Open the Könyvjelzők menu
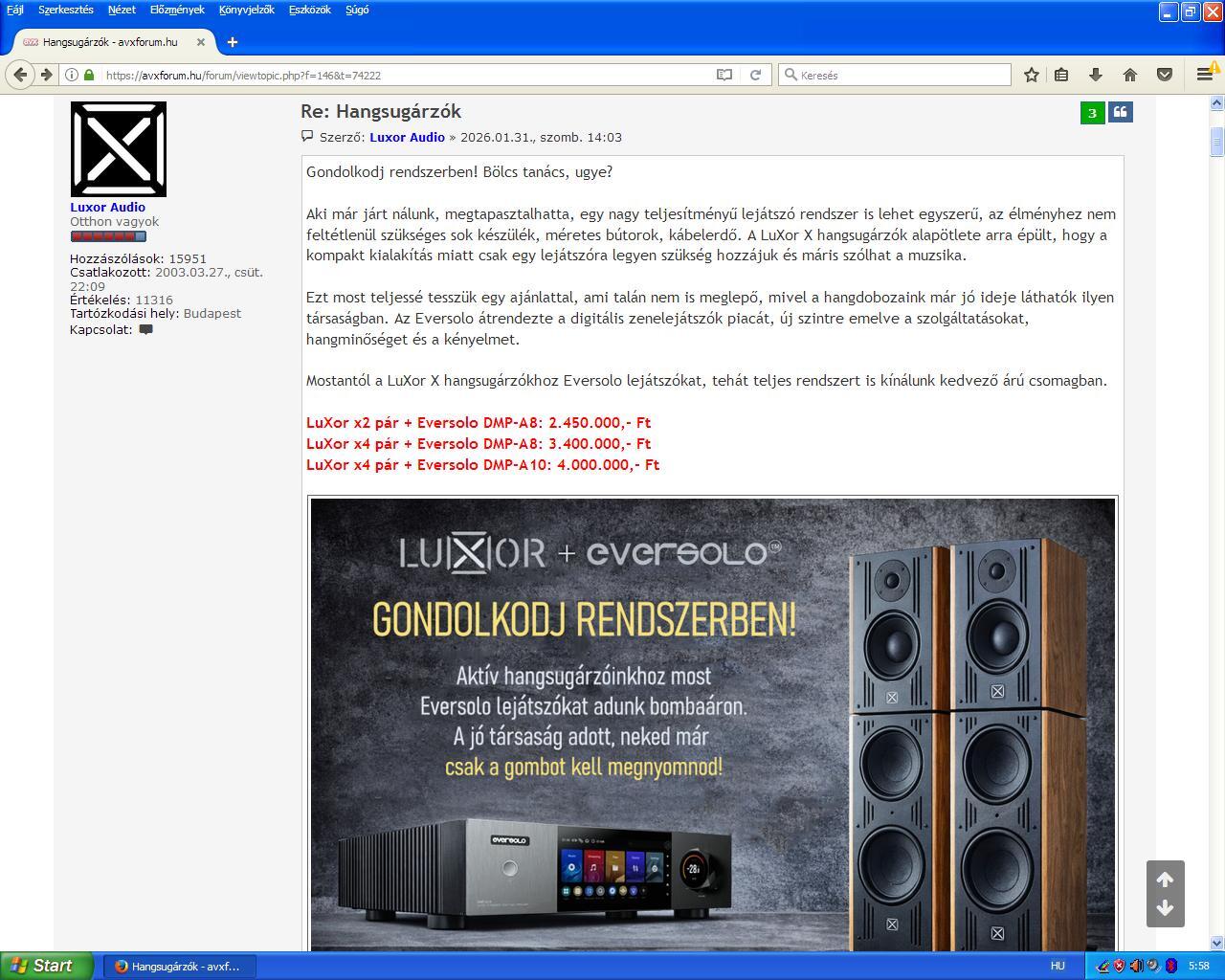Image resolution: width=1225 pixels, height=980 pixels. coord(247,10)
